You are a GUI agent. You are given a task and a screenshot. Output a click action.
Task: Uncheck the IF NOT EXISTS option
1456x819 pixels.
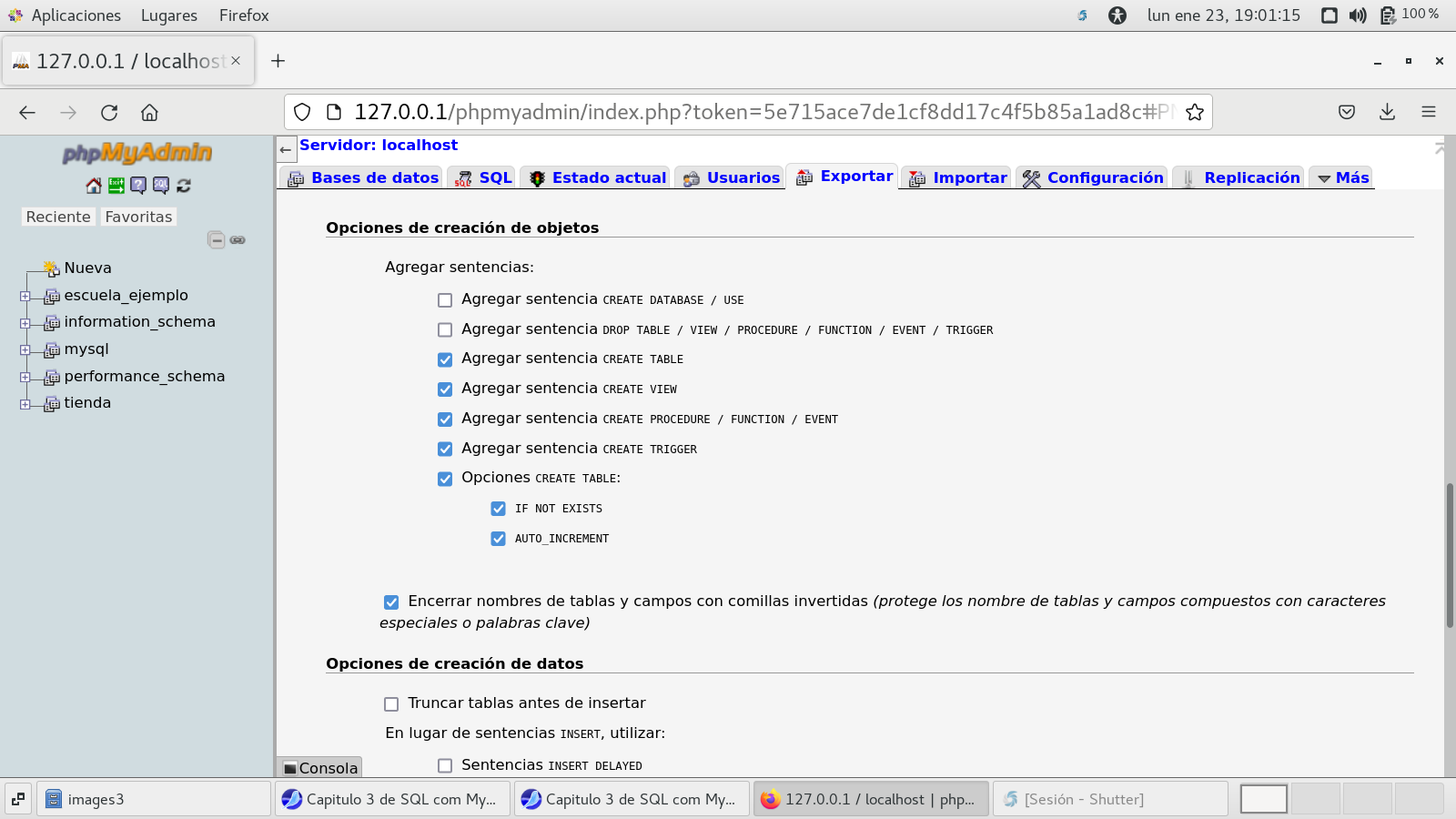(498, 509)
